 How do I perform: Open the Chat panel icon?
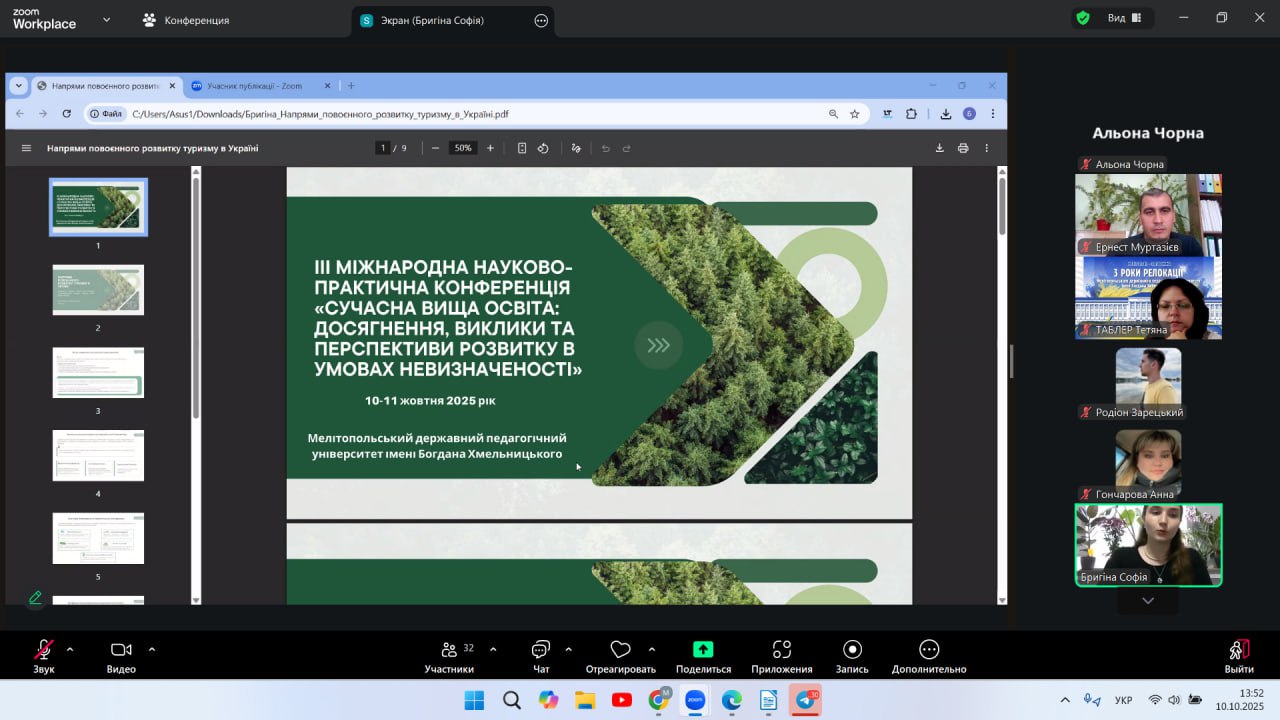click(541, 650)
